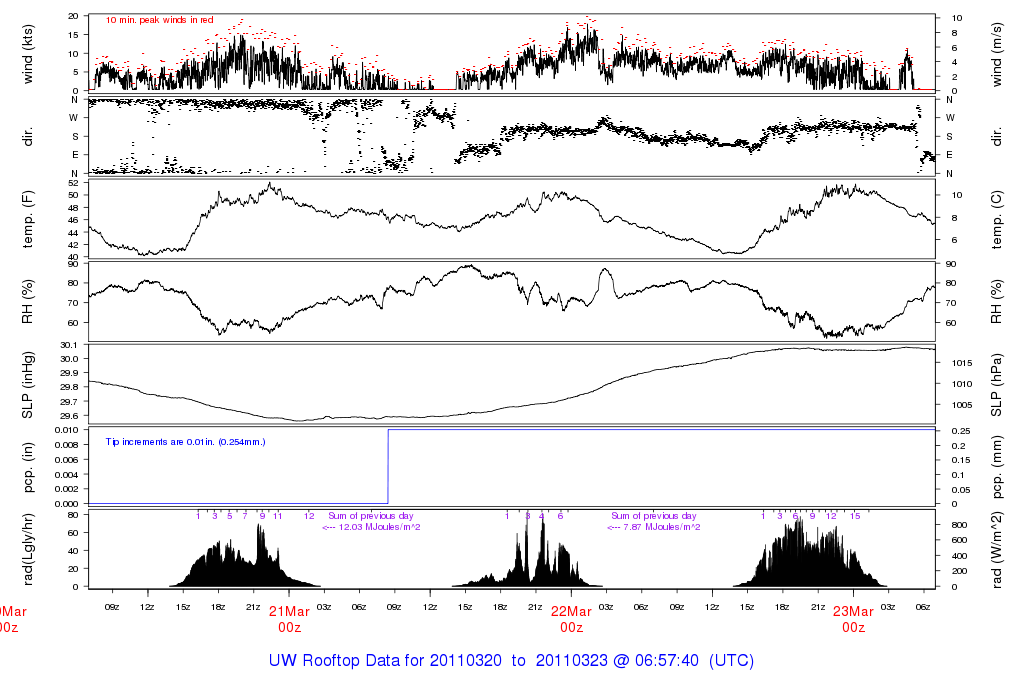This screenshot has width=1024, height=700.
Task: Click the right 'wind (m/s)' axis label
Action: point(997,54)
